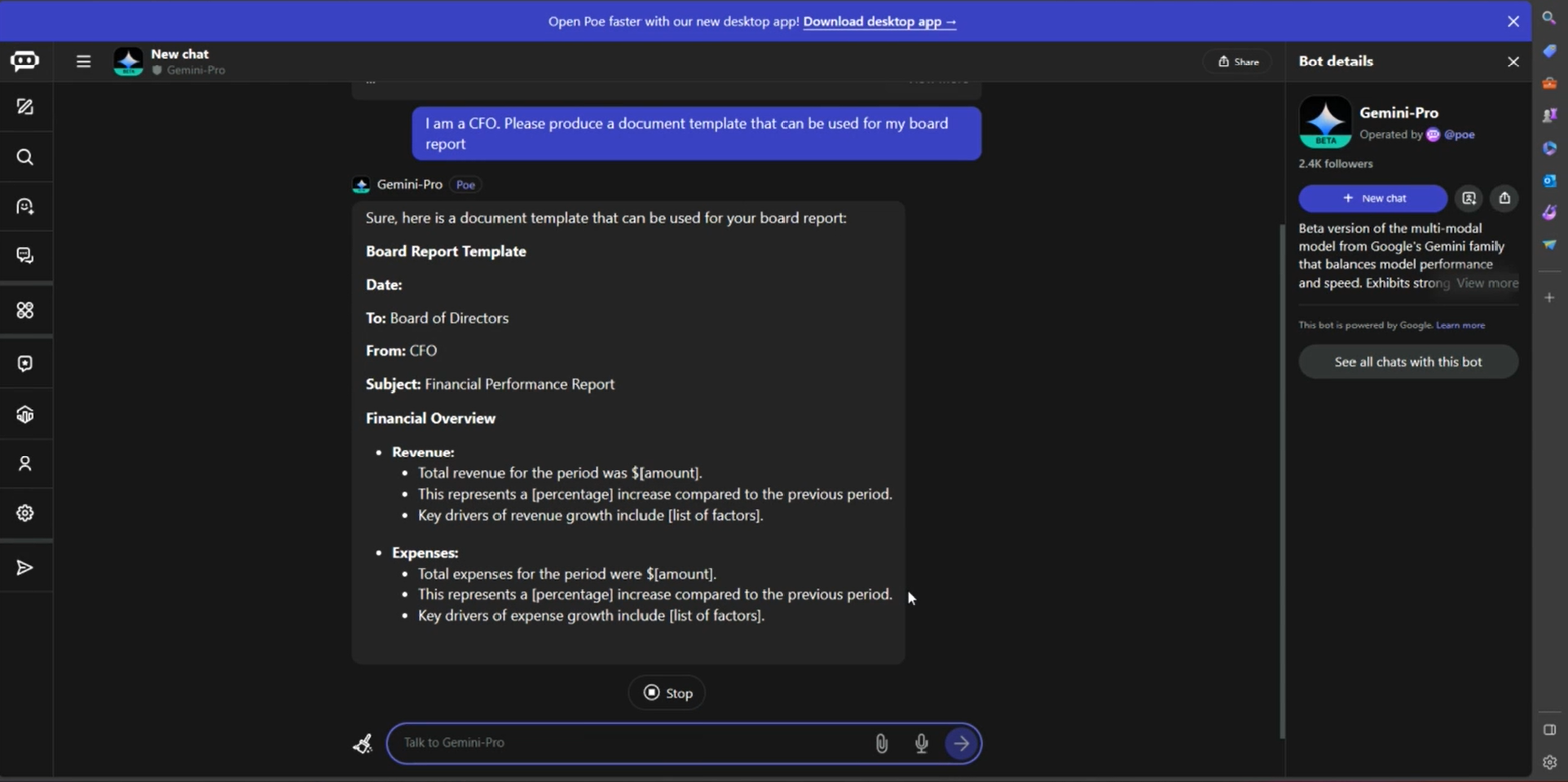This screenshot has height=782, width=1568.
Task: Open the starred chat bubble icon
Action: point(25,363)
